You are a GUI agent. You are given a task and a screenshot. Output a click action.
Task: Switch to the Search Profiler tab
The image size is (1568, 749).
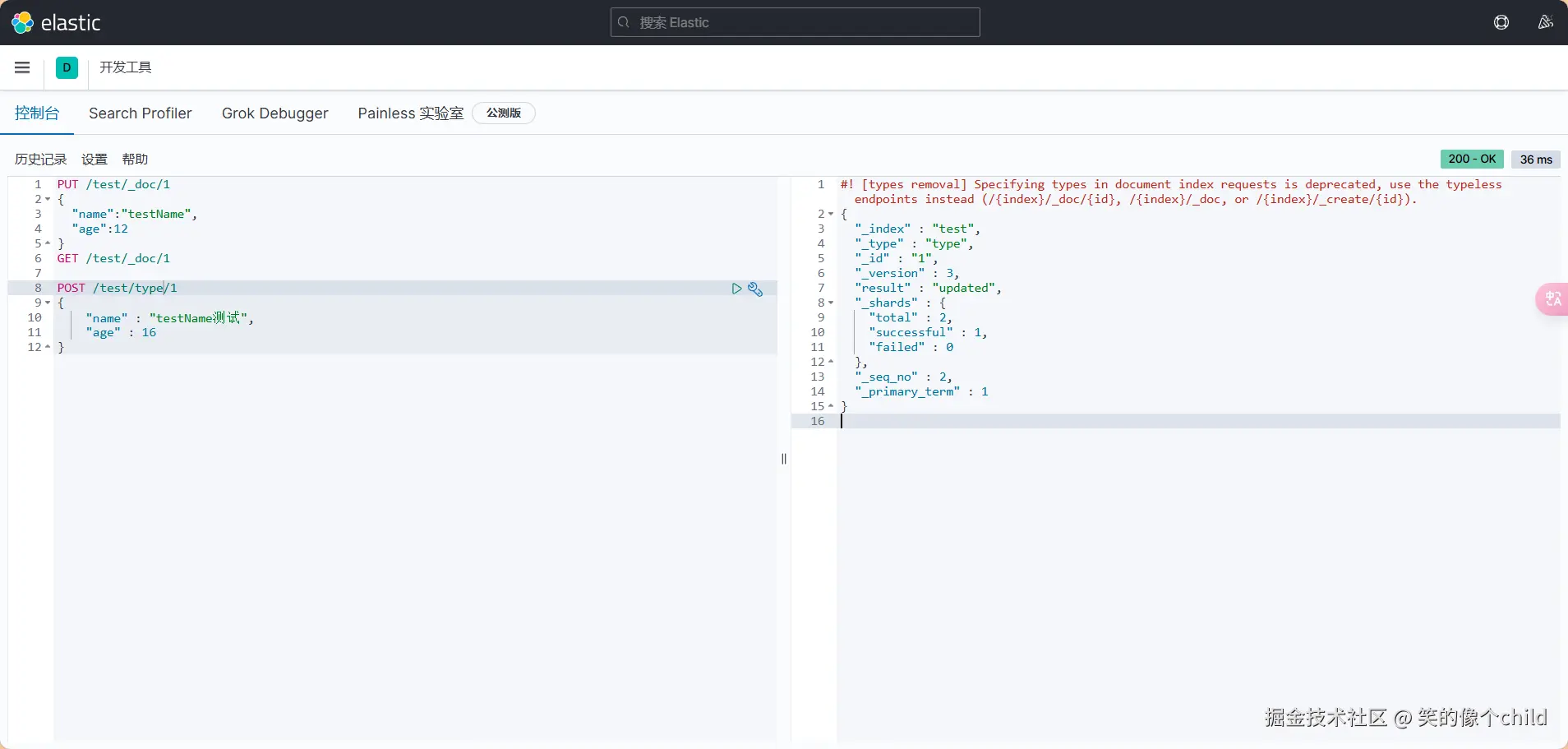coord(141,113)
